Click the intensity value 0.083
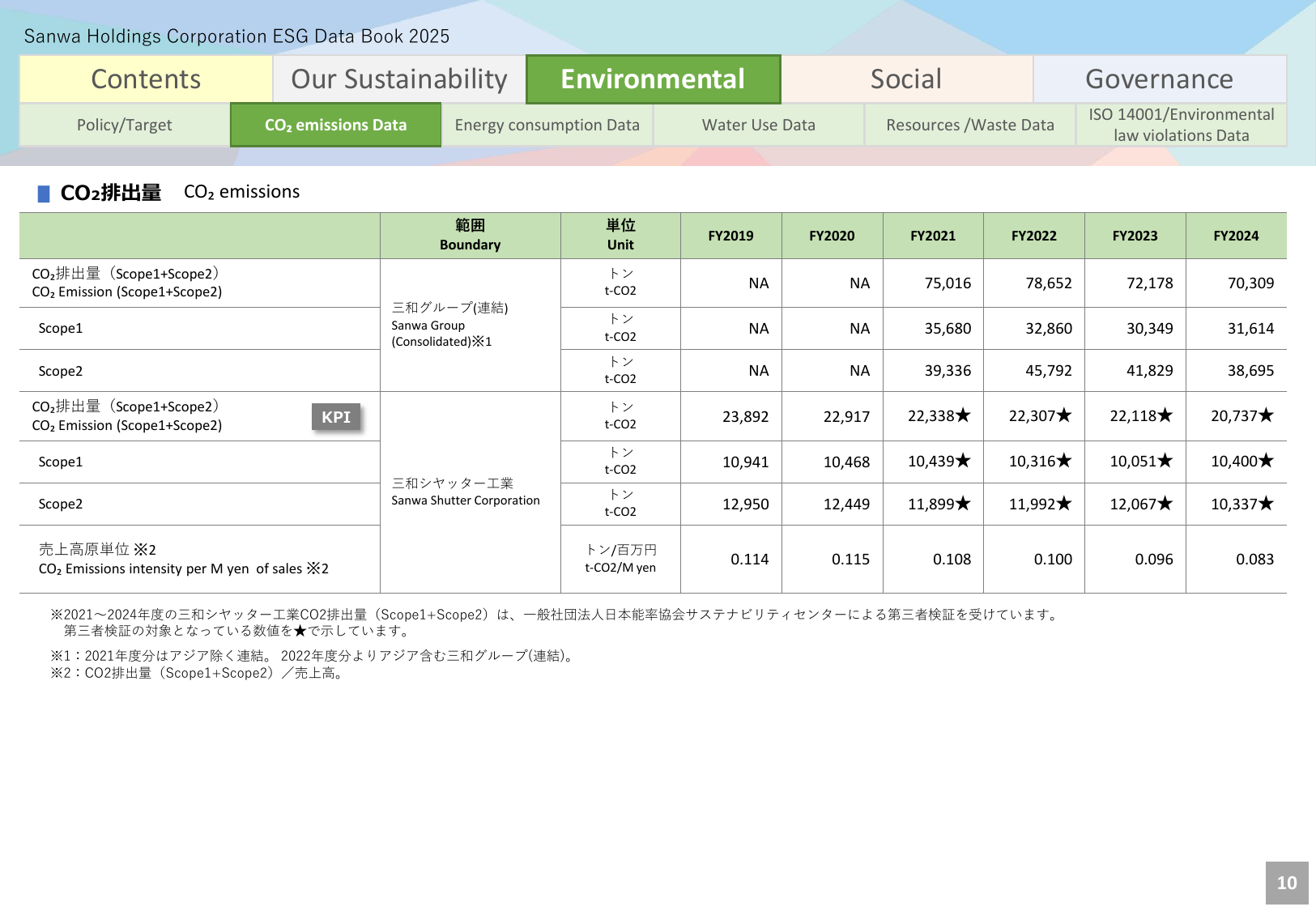Viewport: 1316px width, 911px height. (x=1254, y=560)
